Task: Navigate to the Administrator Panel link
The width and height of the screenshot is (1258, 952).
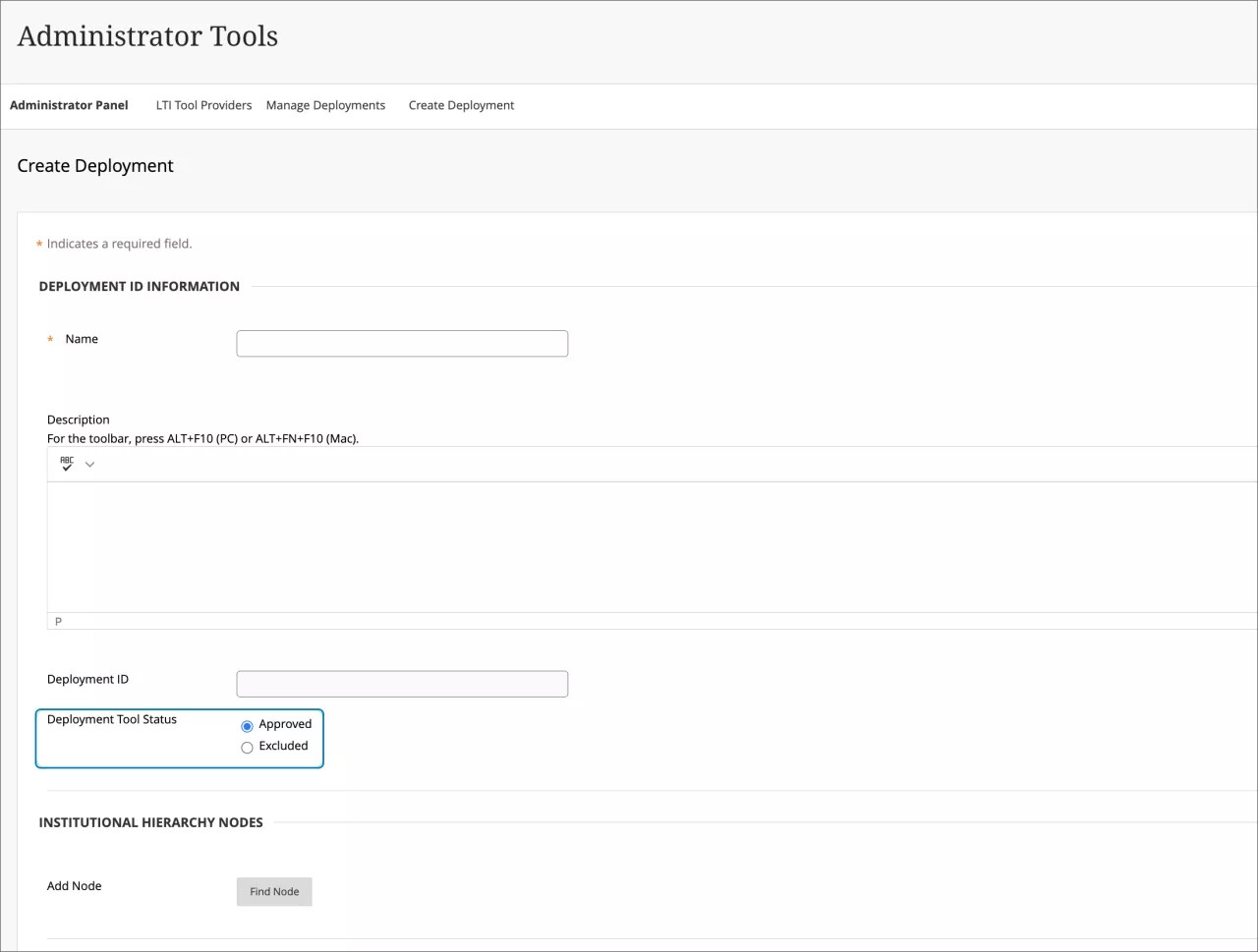Action: click(x=69, y=105)
